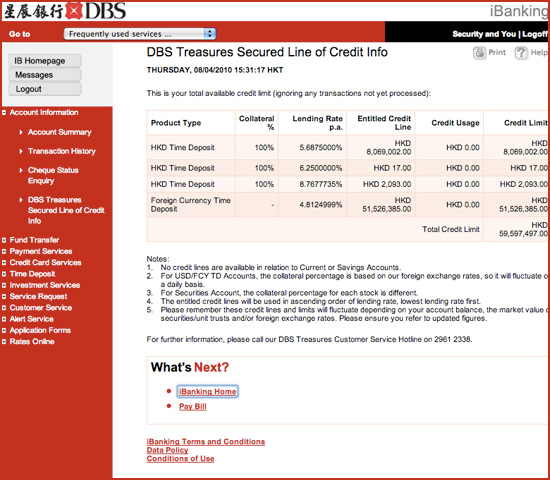The image size is (550, 480).
Task: Click the date and time stamp text
Action: (x=215, y=70)
